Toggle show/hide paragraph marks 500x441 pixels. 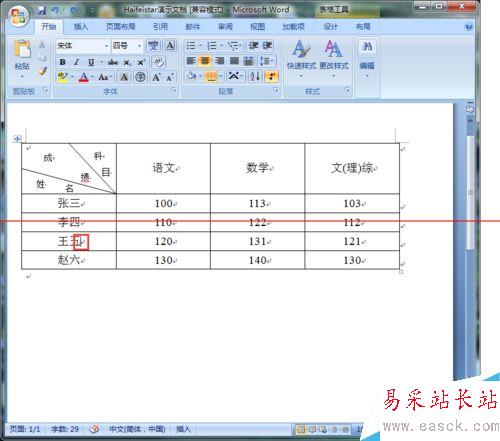click(x=271, y=77)
